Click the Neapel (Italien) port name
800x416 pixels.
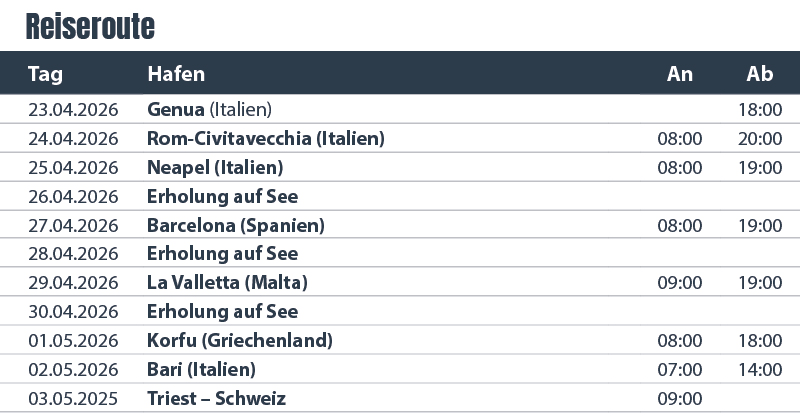214,166
